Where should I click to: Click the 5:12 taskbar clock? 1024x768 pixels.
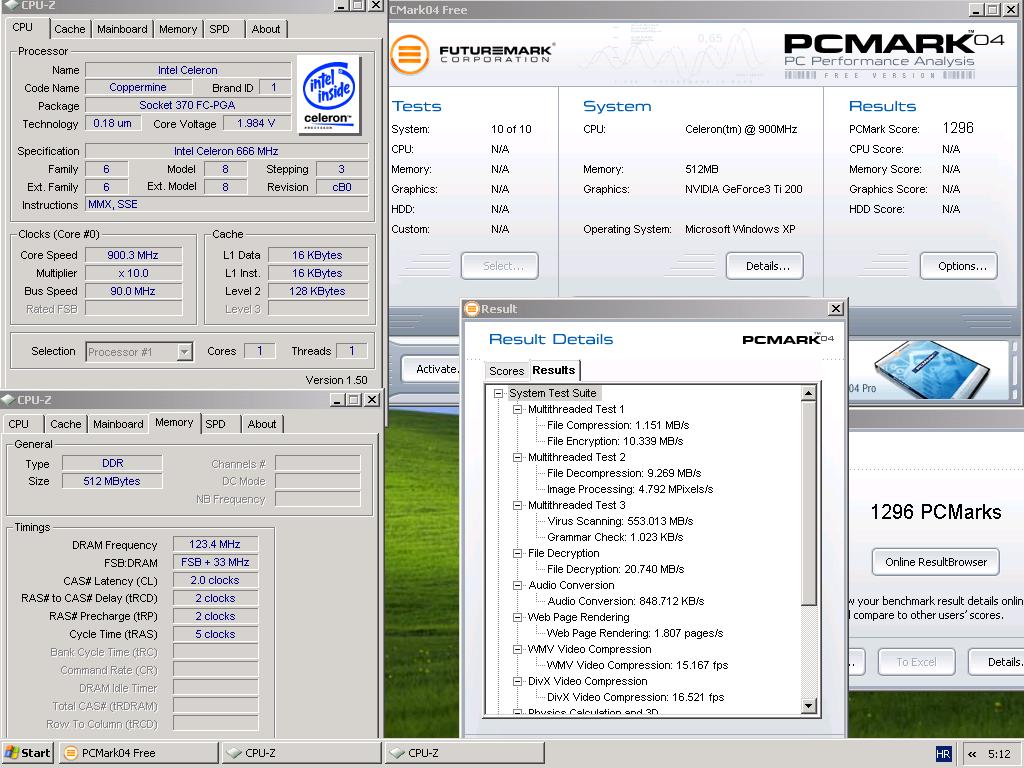[999, 754]
